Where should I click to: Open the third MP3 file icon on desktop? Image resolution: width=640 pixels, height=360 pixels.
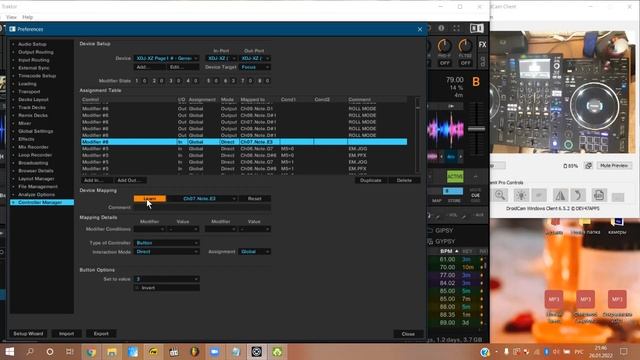(x=617, y=299)
